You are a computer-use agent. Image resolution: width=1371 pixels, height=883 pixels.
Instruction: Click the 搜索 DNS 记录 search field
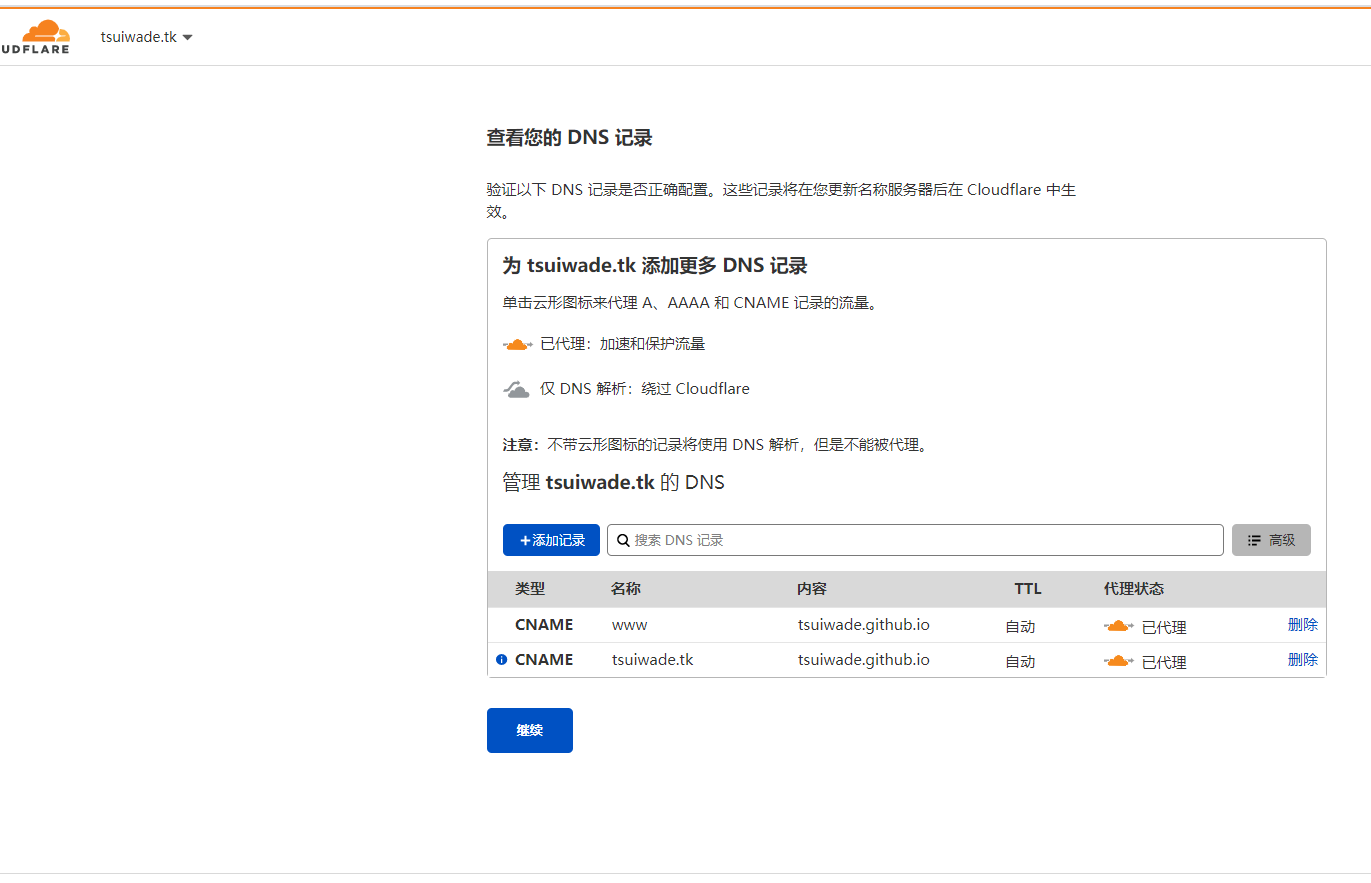point(915,540)
